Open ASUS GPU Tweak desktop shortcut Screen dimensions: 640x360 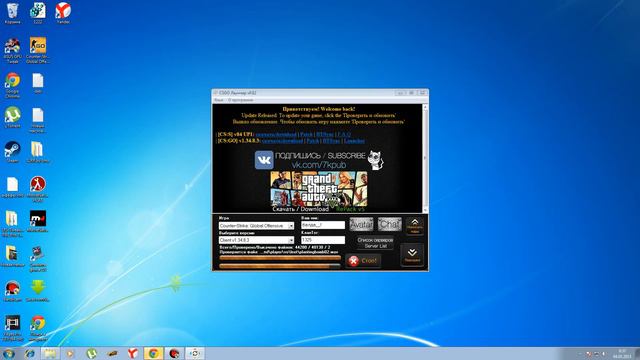[x=13, y=50]
